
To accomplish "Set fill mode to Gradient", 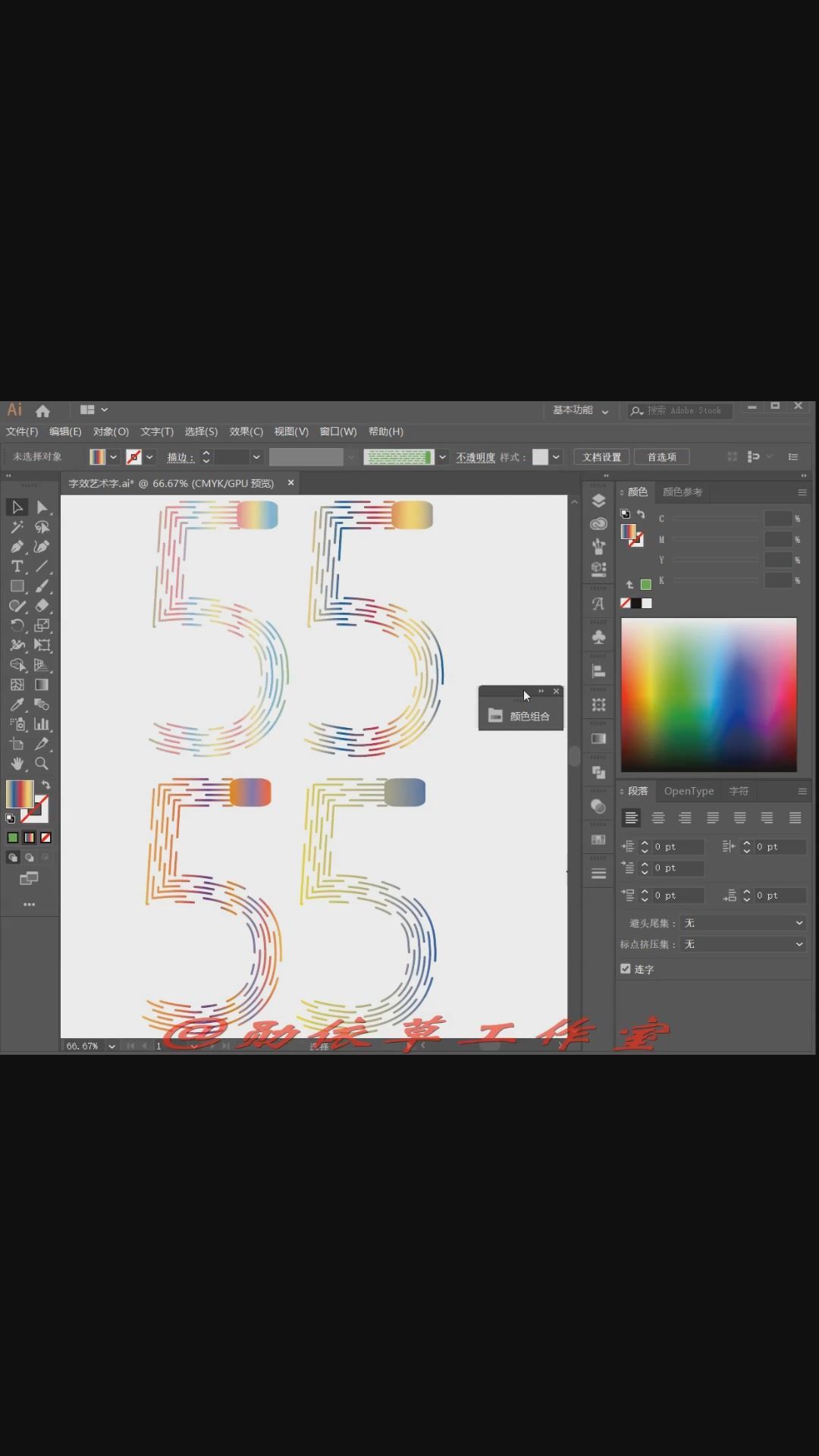I will pos(29,837).
